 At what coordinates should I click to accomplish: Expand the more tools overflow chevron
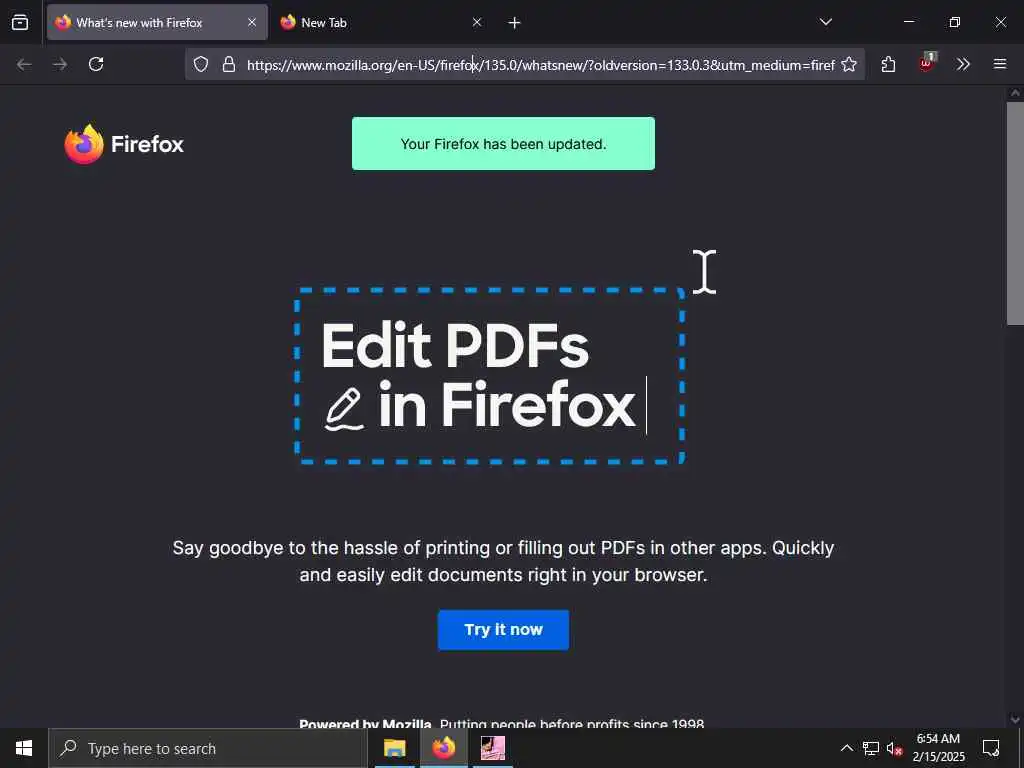pos(963,64)
